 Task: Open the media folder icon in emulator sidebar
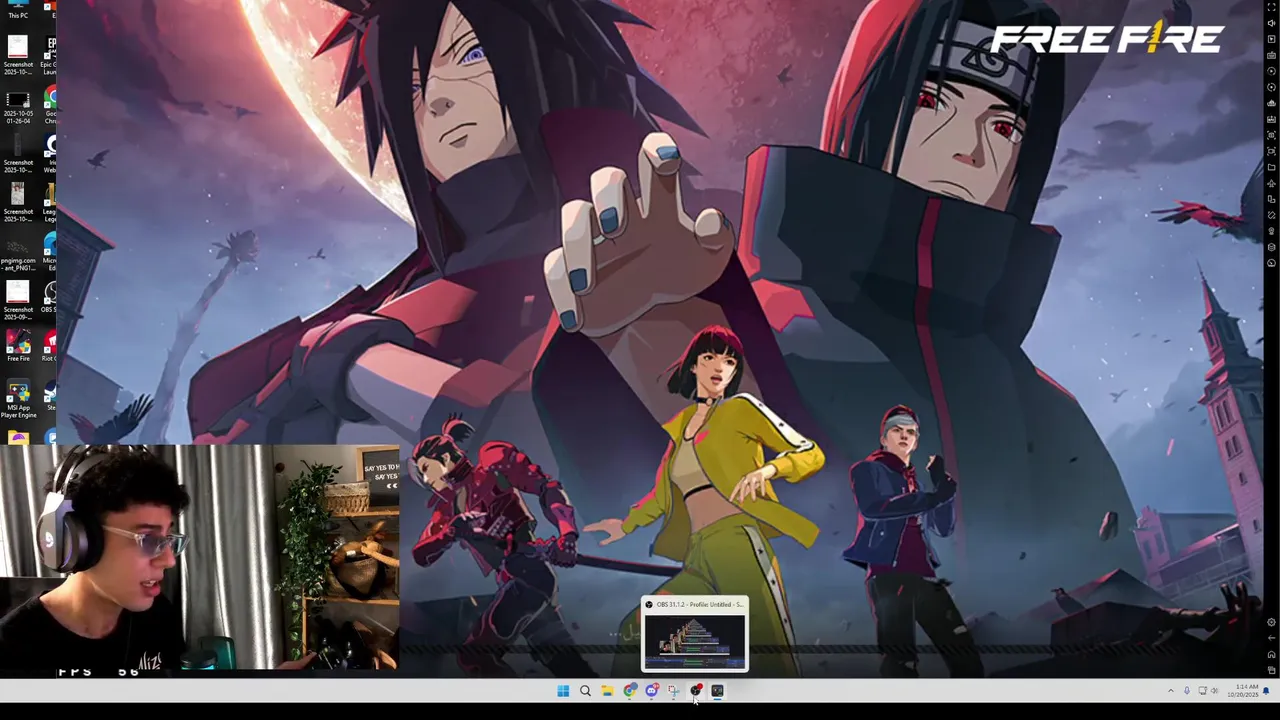pyautogui.click(x=1271, y=167)
